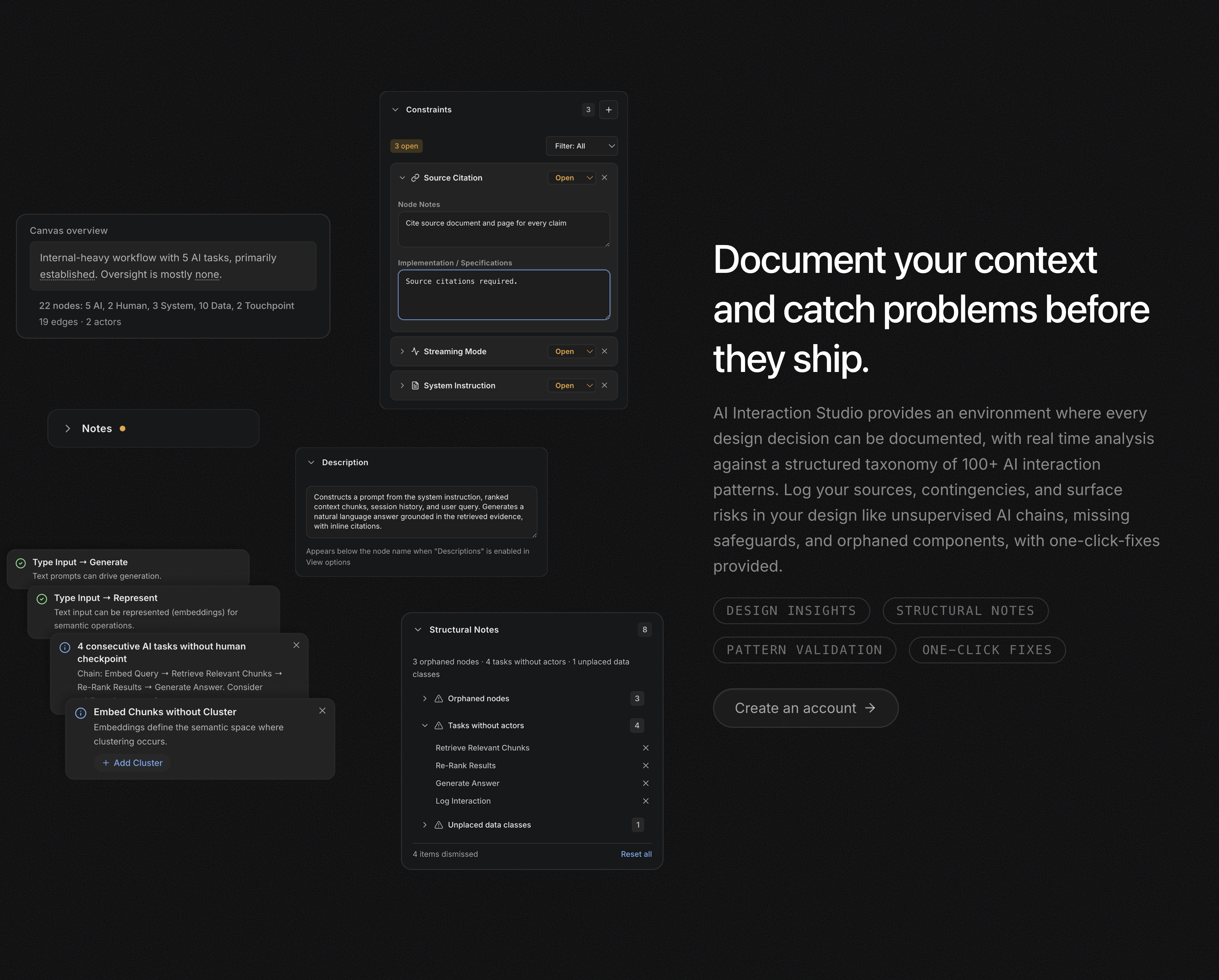Click Add Cluster in the embed note
This screenshot has height=980, width=1219.
[132, 763]
